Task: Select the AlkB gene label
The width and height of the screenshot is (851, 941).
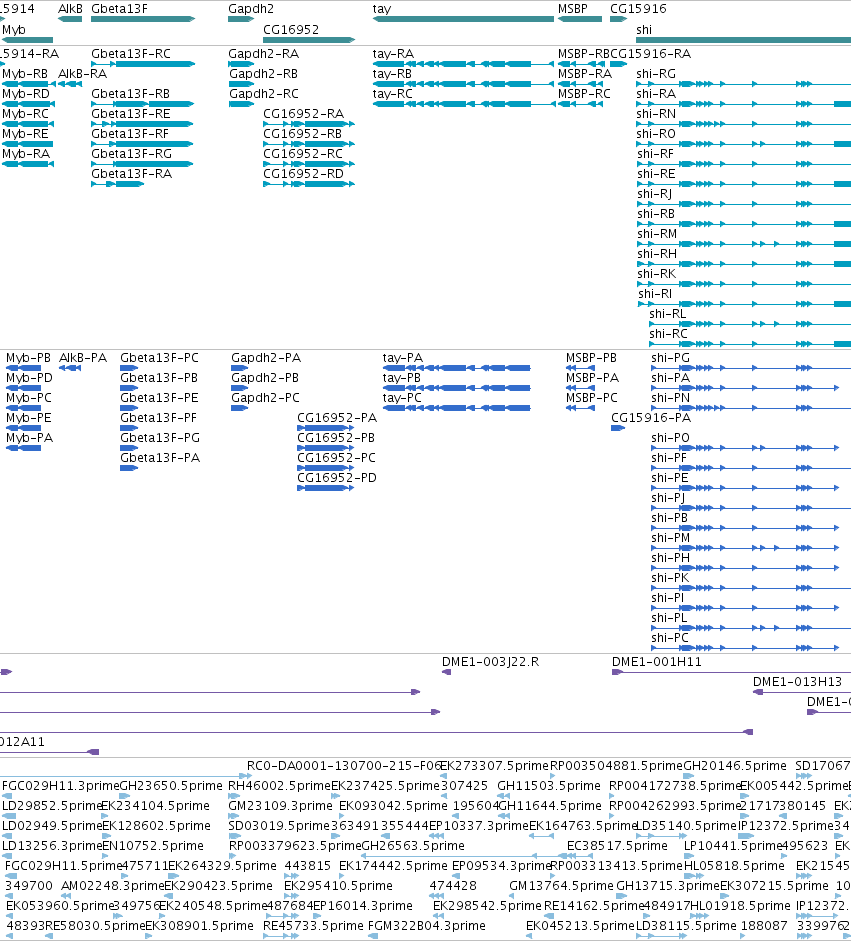Action: [x=70, y=8]
